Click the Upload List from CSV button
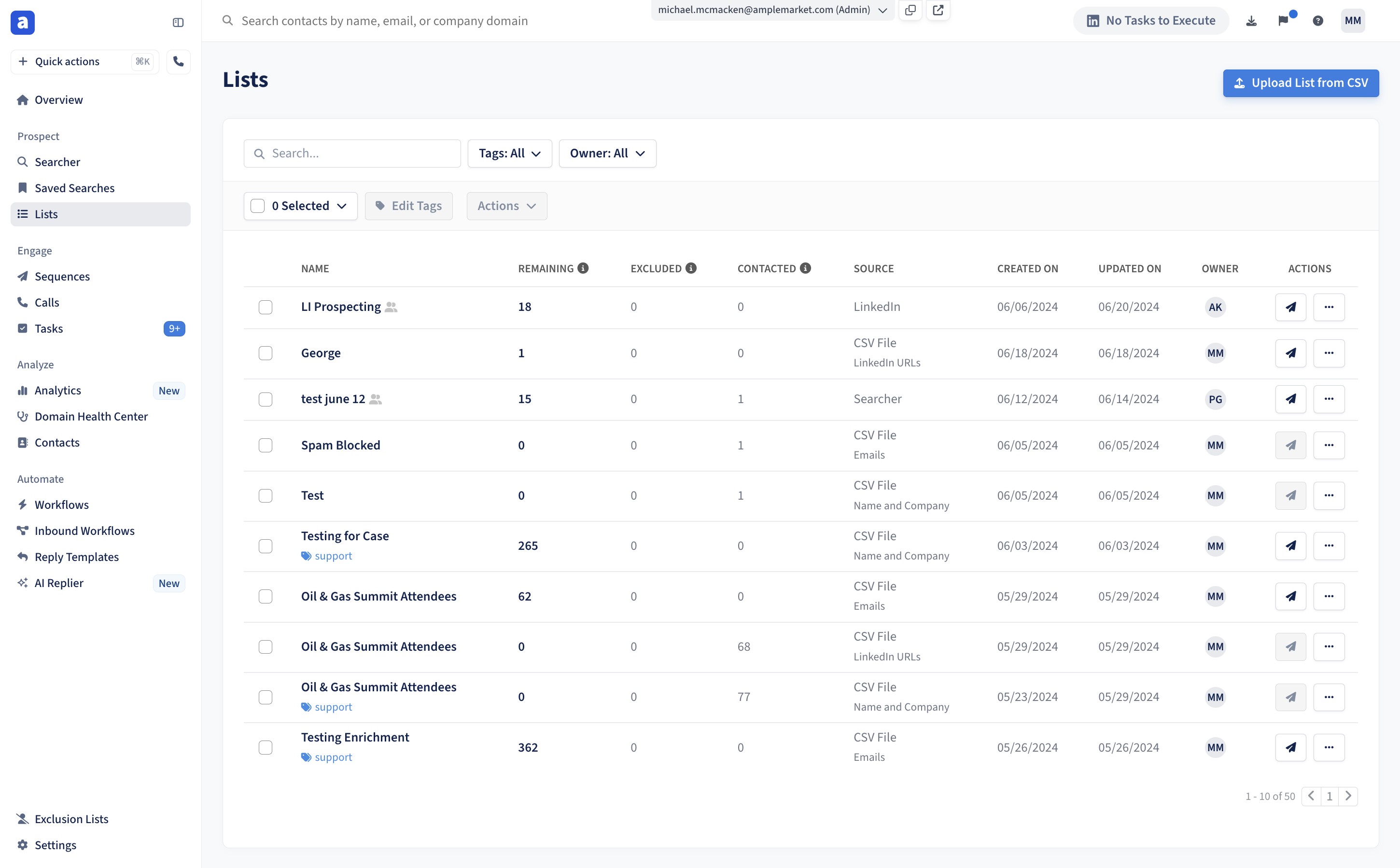 pyautogui.click(x=1300, y=83)
